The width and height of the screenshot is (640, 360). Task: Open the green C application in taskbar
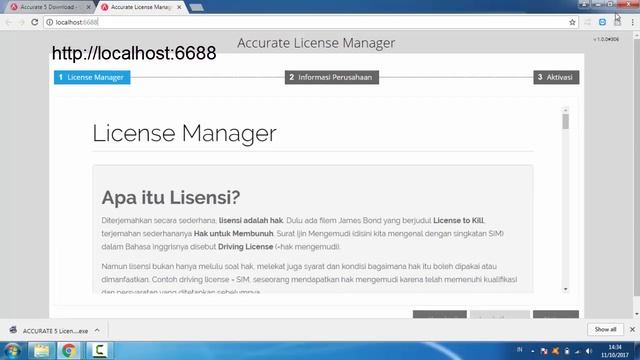pos(99,351)
